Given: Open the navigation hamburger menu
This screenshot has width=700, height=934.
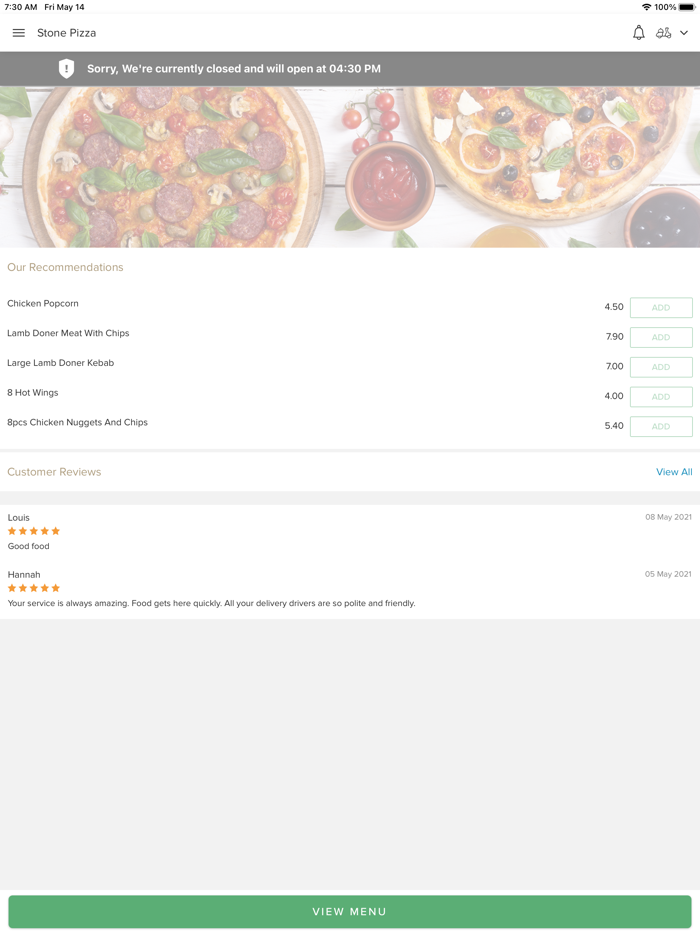Looking at the screenshot, I should click(18, 32).
